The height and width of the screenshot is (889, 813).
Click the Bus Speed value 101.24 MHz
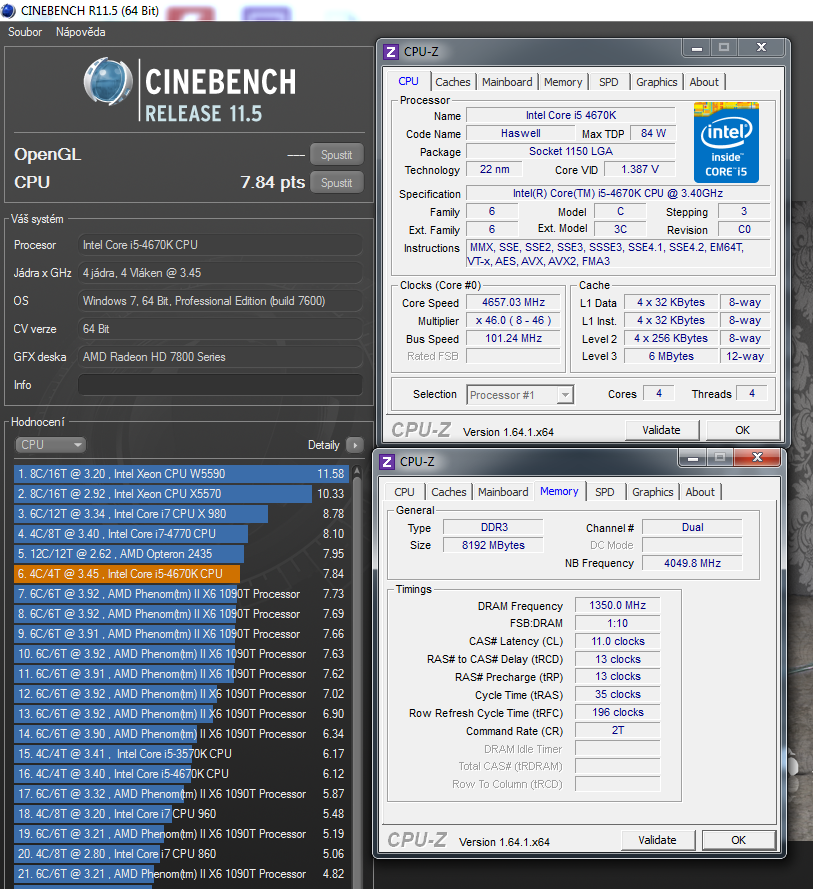pyautogui.click(x=513, y=338)
